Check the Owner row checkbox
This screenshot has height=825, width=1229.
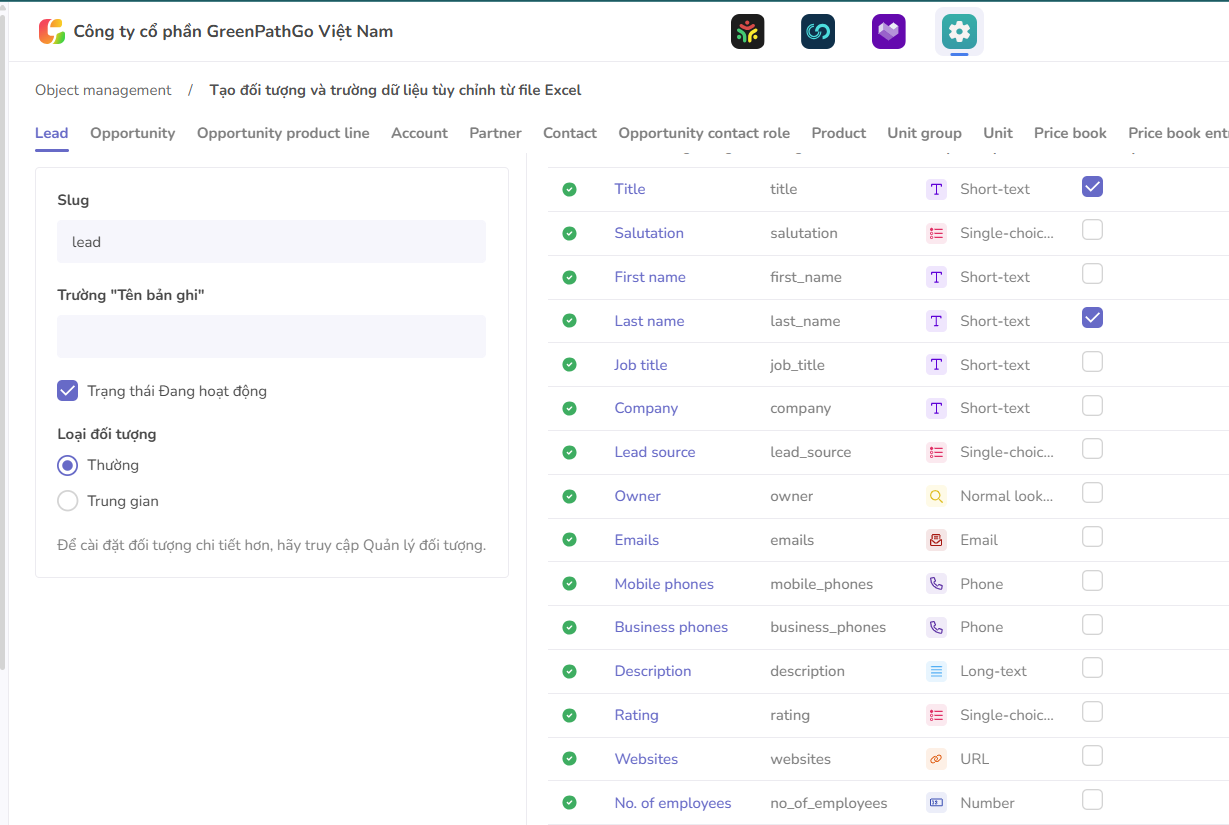point(1093,493)
